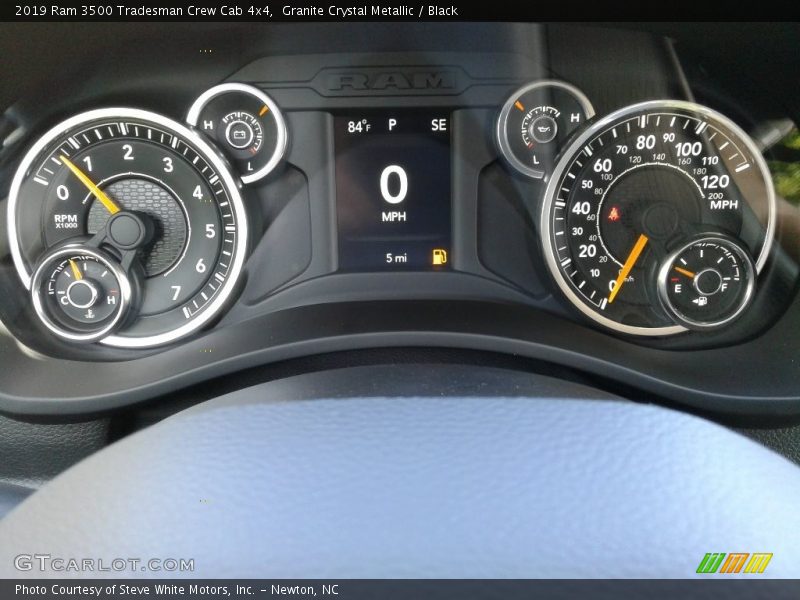
Task: Open the GTCARLOT.COM watermark link
Action: (104, 564)
